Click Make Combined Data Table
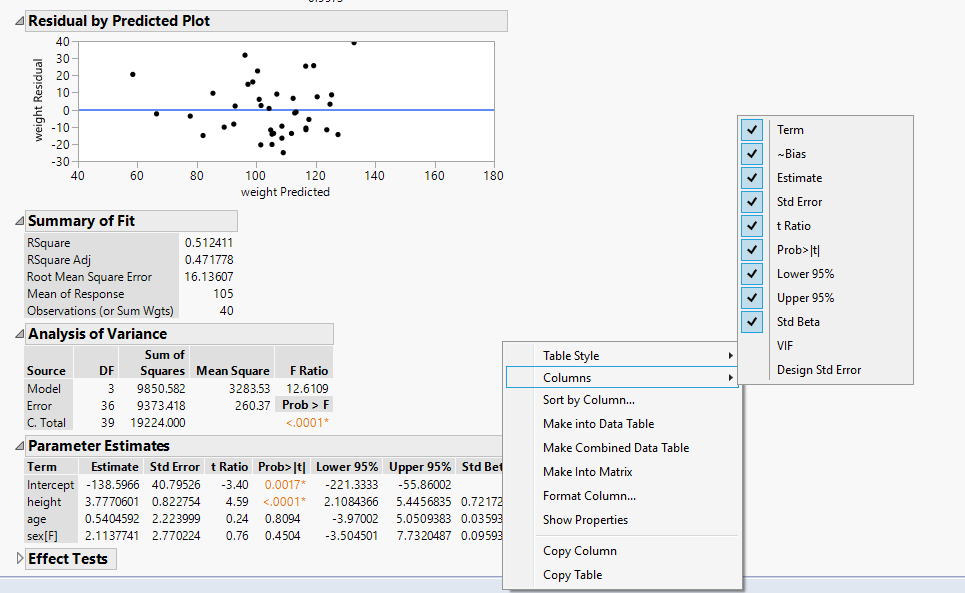 click(615, 448)
